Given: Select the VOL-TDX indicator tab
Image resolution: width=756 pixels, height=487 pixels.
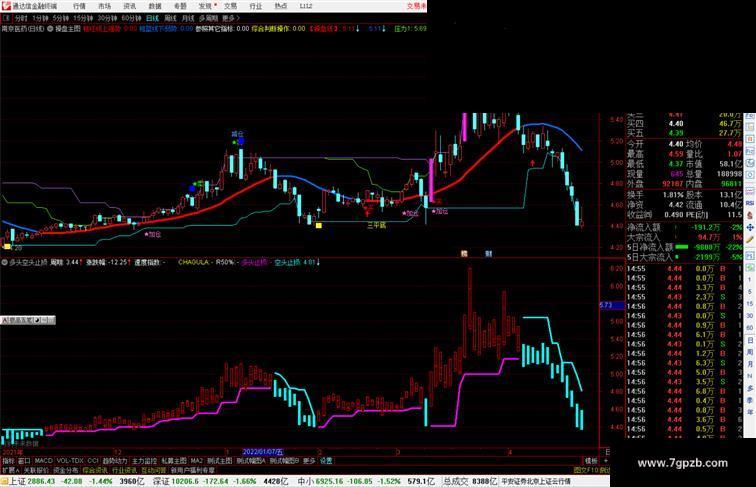Looking at the screenshot, I should point(70,461).
